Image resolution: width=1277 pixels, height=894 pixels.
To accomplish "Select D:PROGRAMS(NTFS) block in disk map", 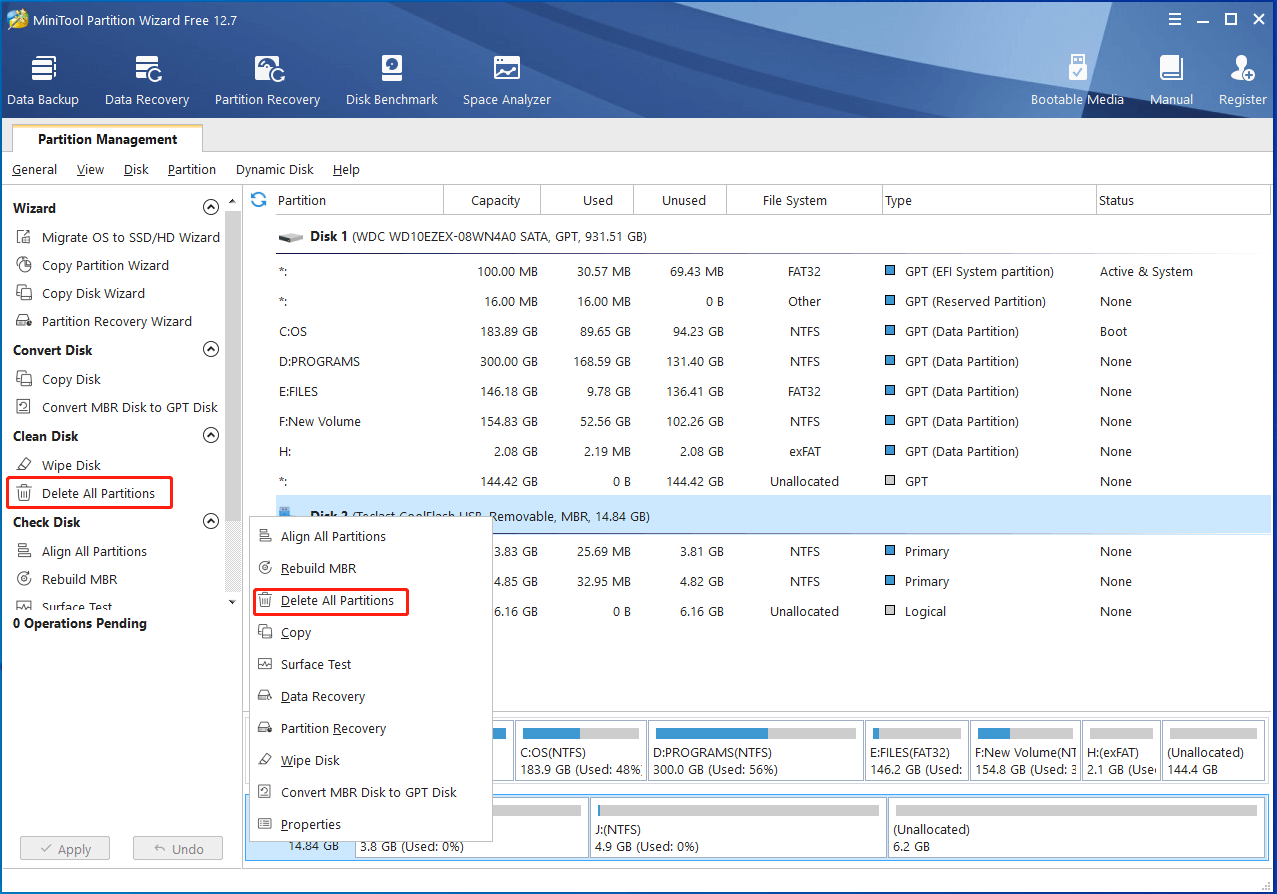I will (755, 751).
